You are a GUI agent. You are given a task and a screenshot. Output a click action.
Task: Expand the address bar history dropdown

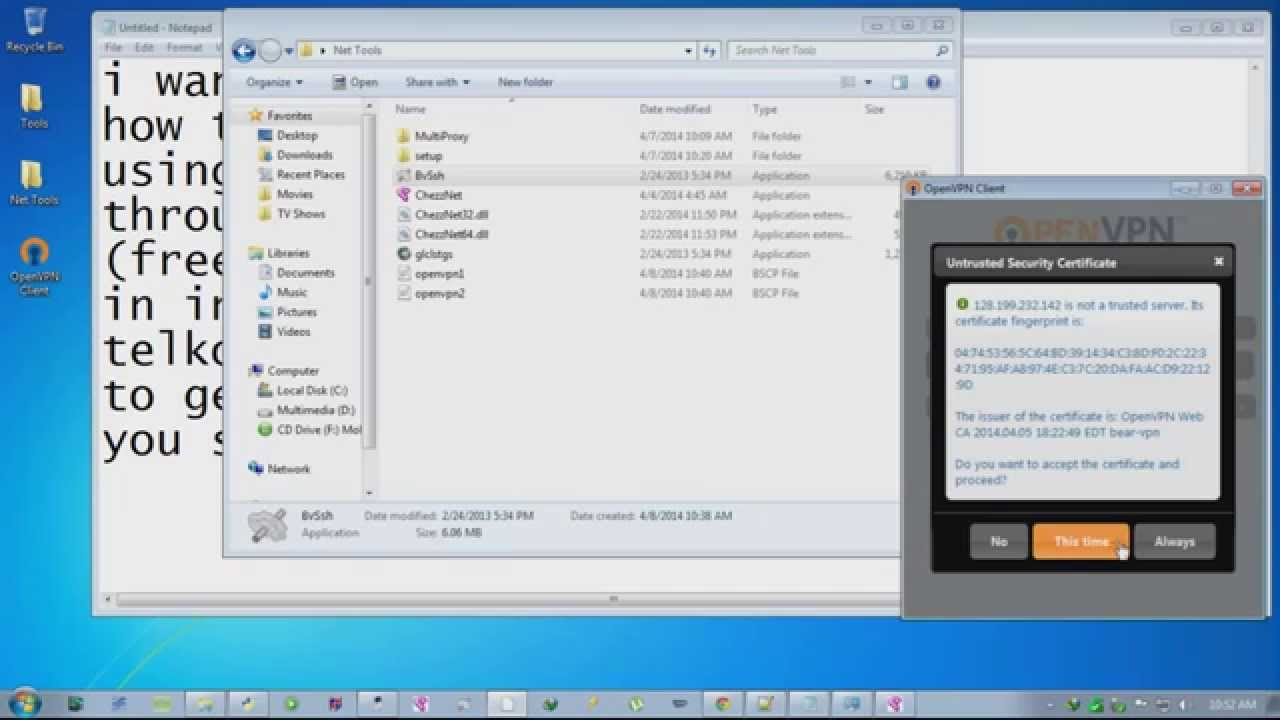point(689,50)
